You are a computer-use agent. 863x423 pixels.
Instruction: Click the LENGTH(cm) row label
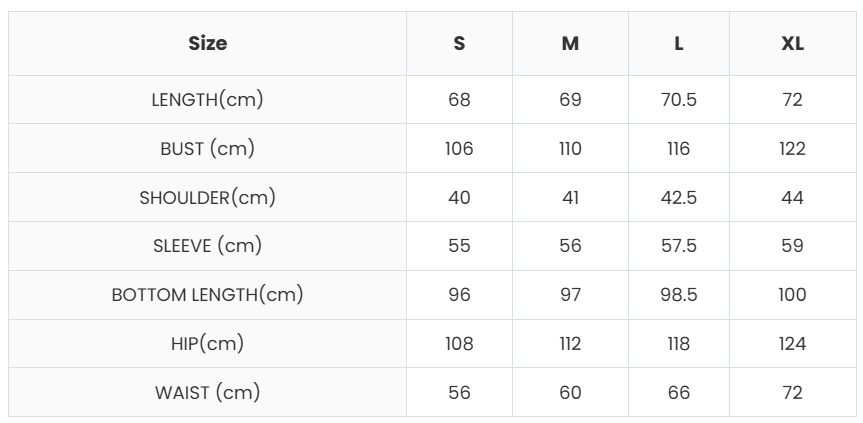point(207,99)
